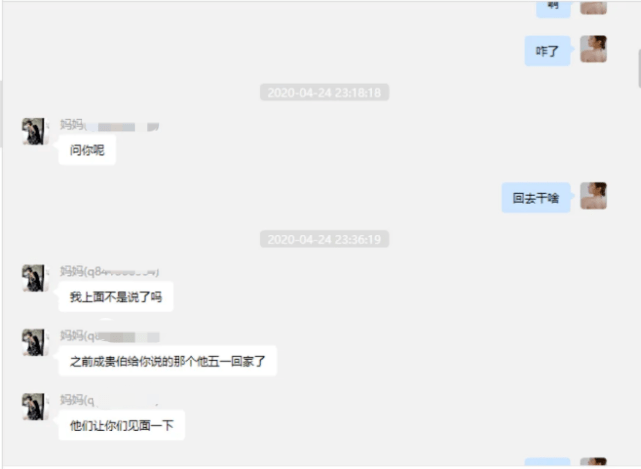This screenshot has width=641, height=469.
Task: Open 妈妈 avatar beside 他们让你们见面一下
Action: click(x=33, y=407)
